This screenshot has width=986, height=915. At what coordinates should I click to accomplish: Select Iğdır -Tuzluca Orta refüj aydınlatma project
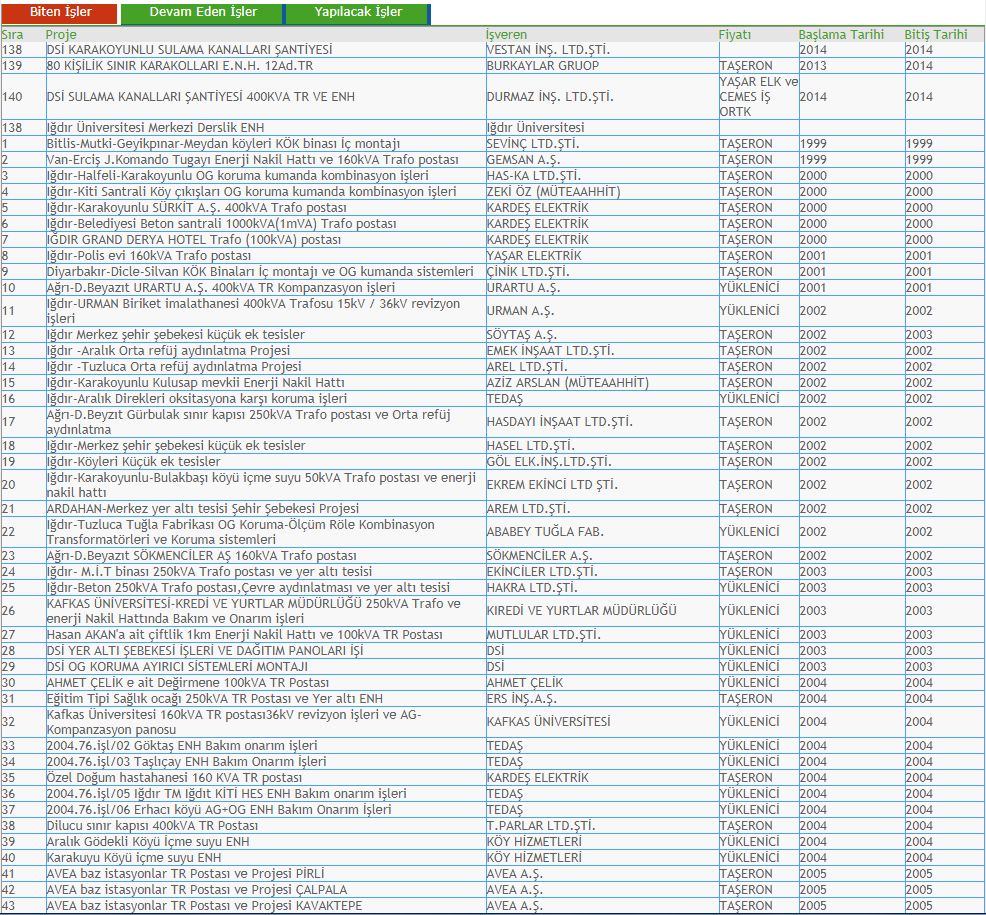click(x=266, y=367)
